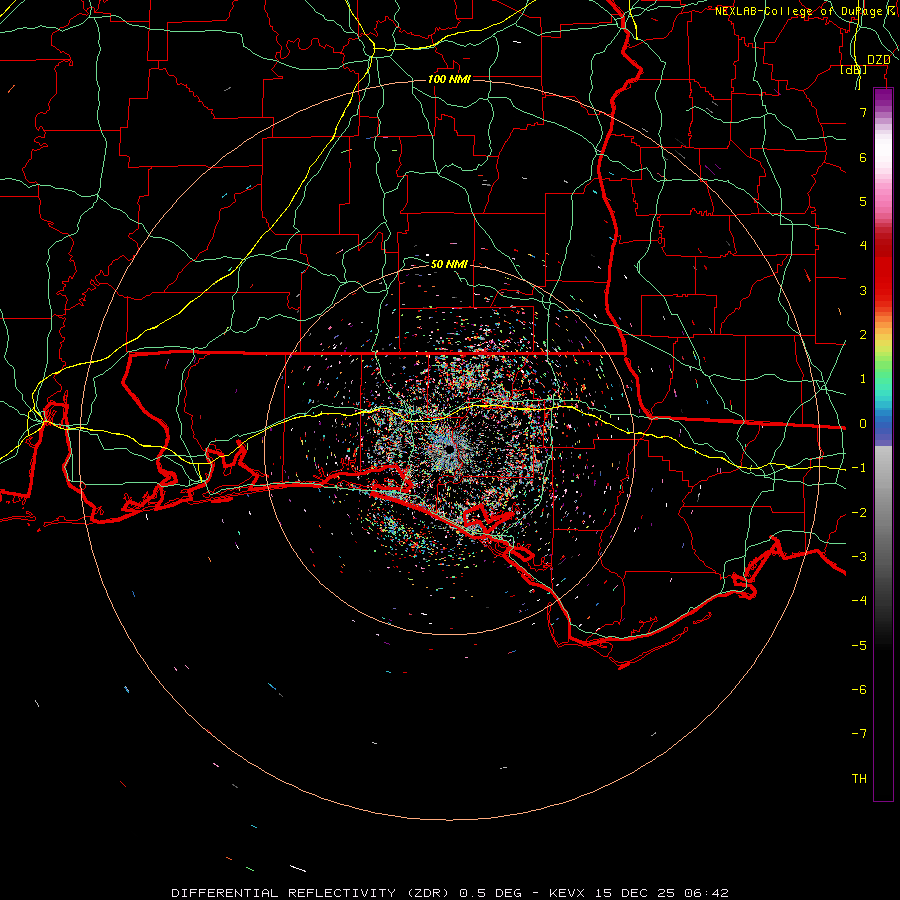
Task: Click the "0" value on the color scale
Action: 863,424
